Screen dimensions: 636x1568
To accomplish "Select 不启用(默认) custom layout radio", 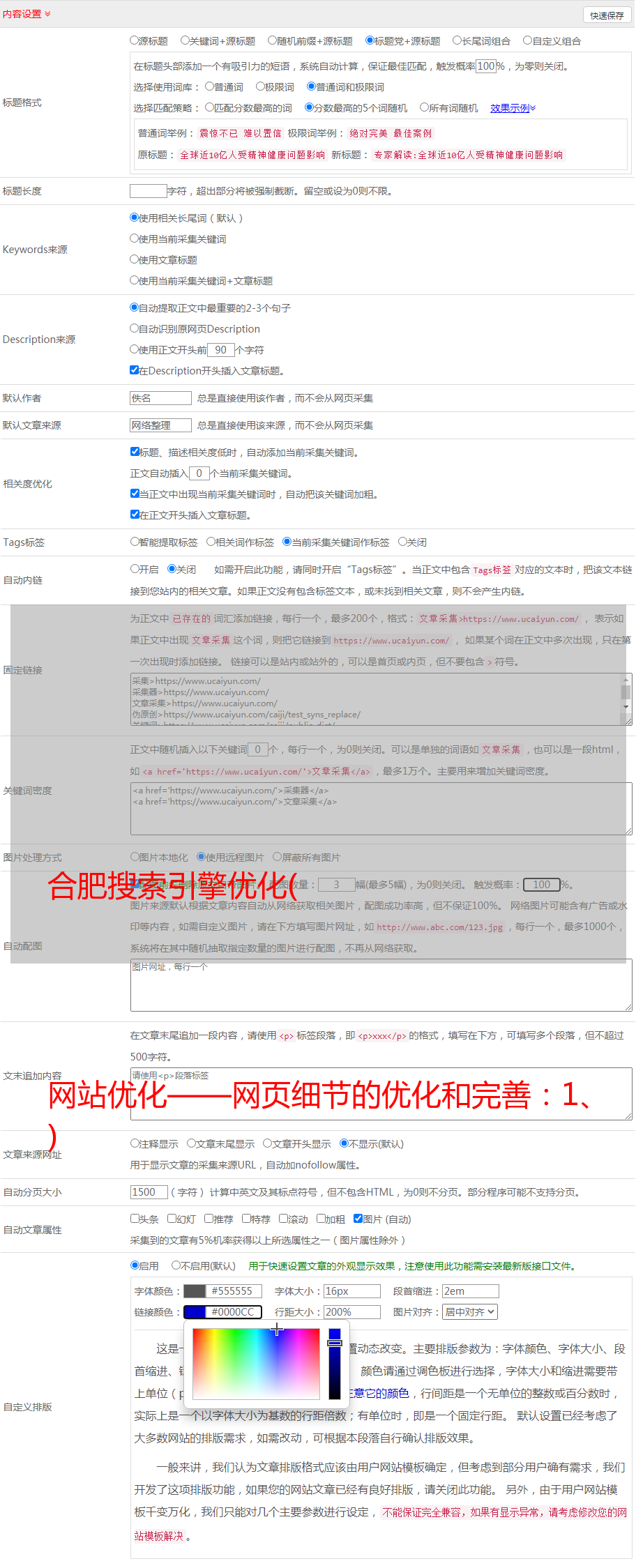I will (176, 1265).
